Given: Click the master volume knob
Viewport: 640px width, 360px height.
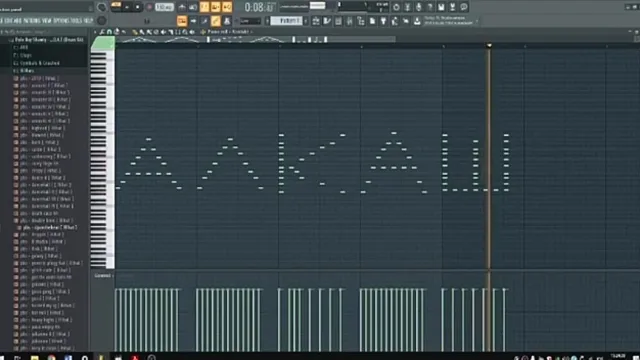Looking at the screenshot, I should point(101,7).
